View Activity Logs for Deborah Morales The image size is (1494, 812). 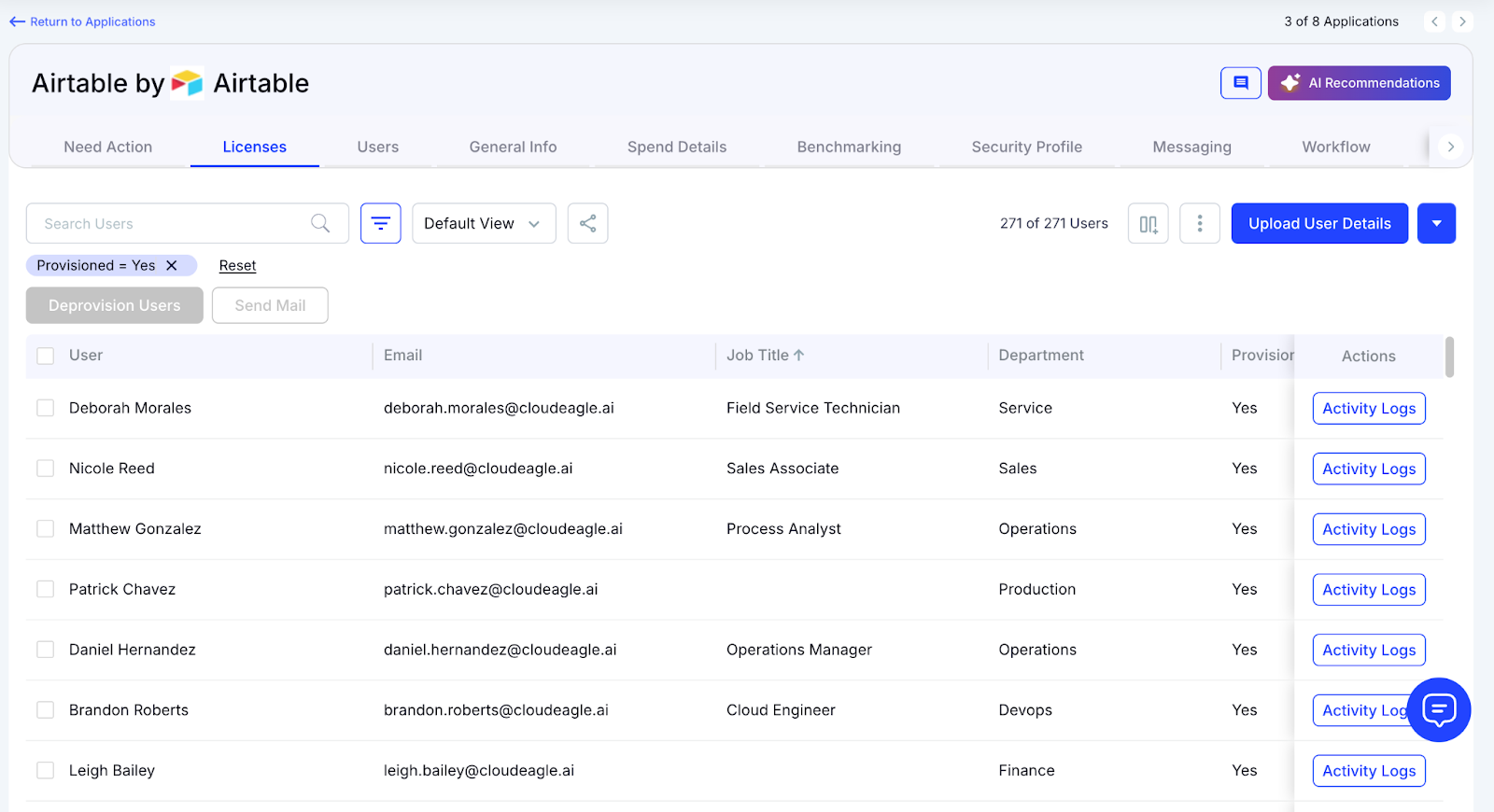(1369, 409)
